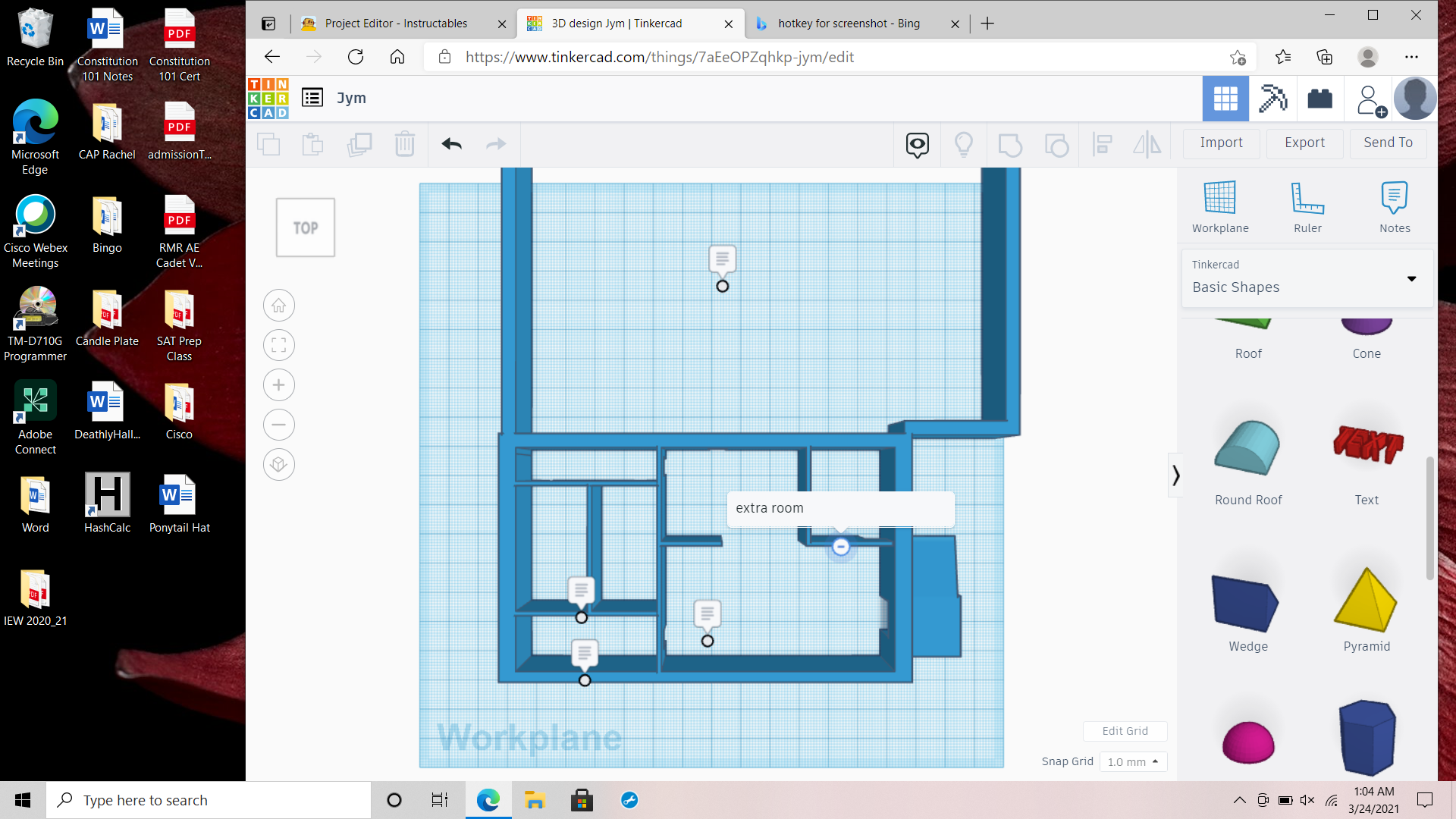Zoom in with plus button
This screenshot has width=1456, height=819.
(x=279, y=385)
